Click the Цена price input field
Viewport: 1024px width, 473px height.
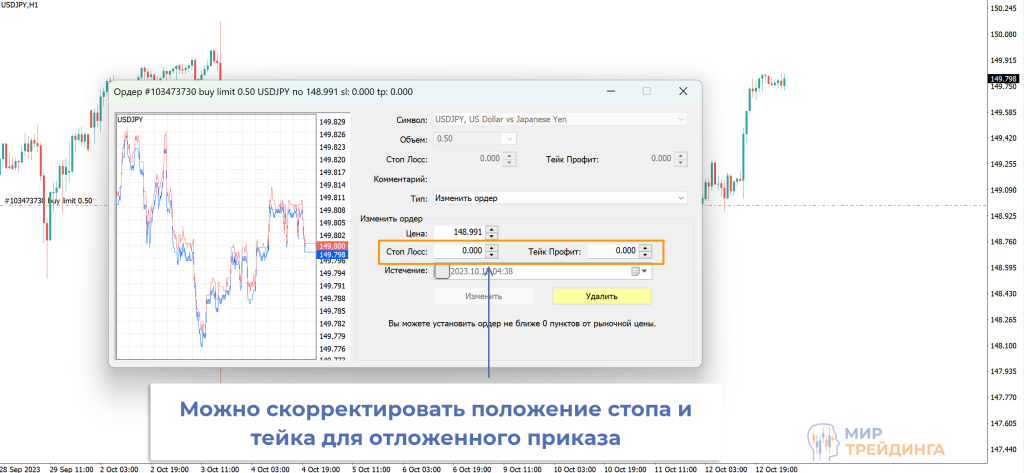[460, 231]
